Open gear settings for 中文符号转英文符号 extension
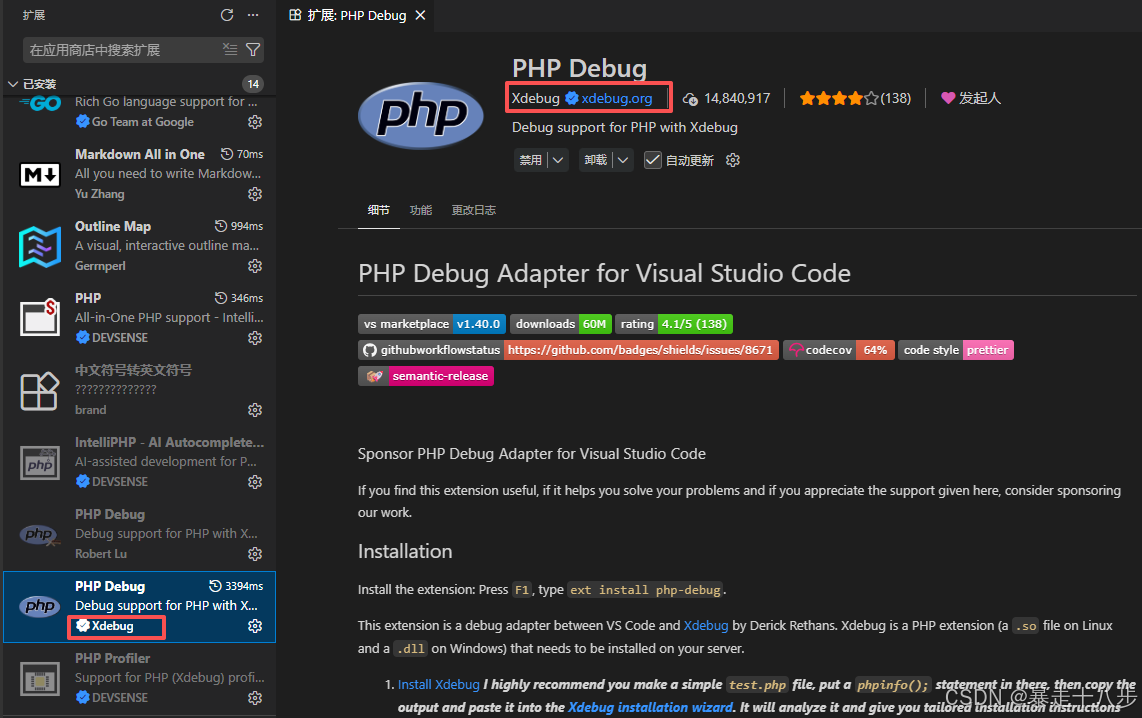Viewport: 1142px width, 718px height. 255,410
